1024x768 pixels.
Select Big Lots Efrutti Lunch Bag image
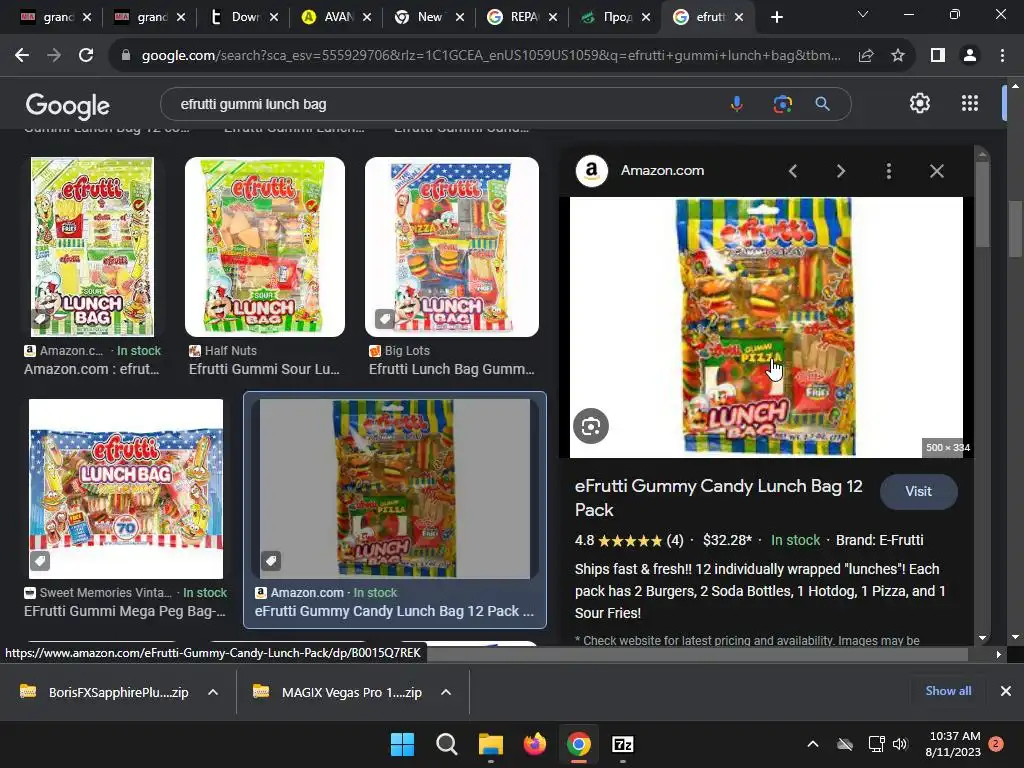[452, 247]
